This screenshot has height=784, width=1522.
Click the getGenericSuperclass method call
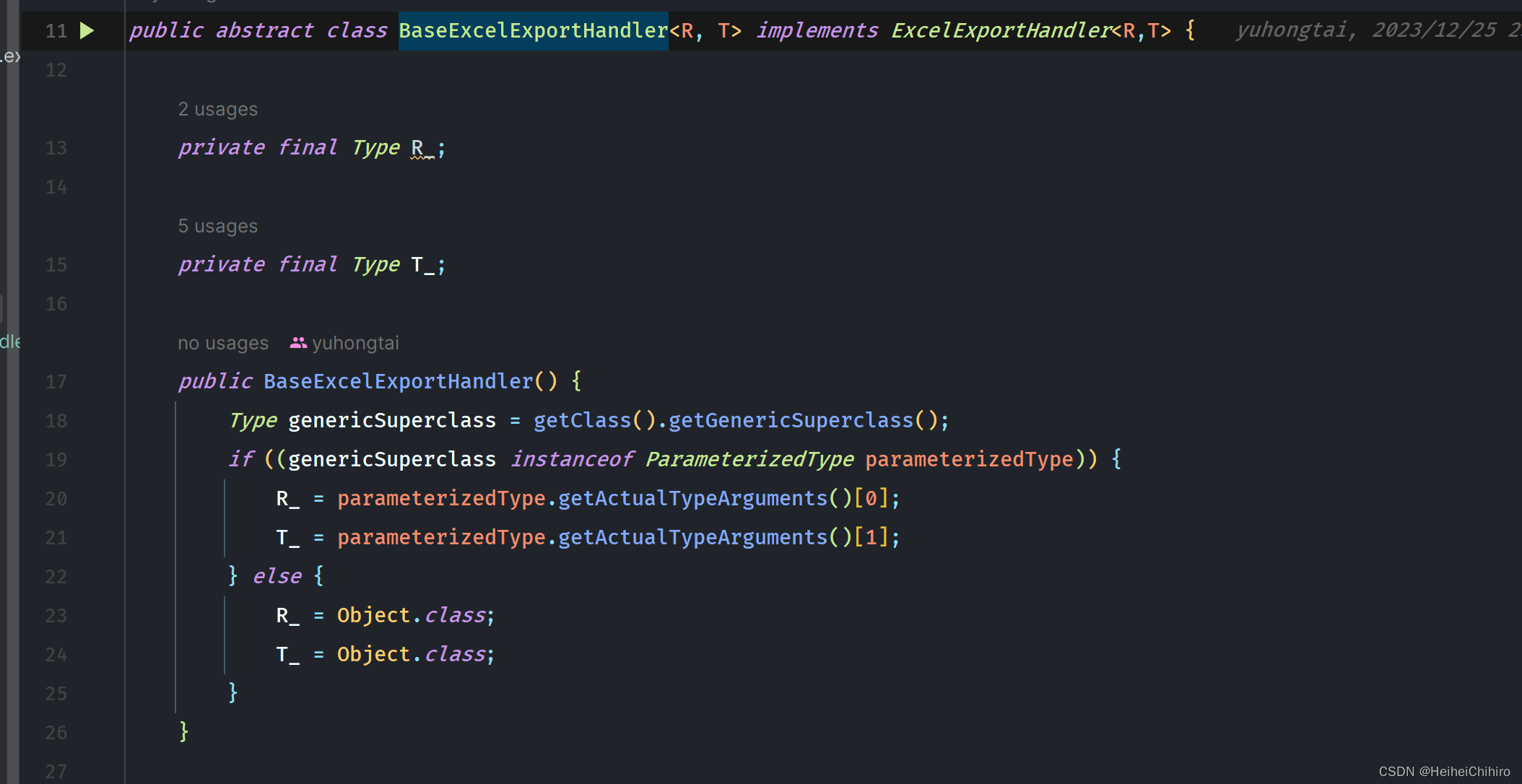pos(791,420)
